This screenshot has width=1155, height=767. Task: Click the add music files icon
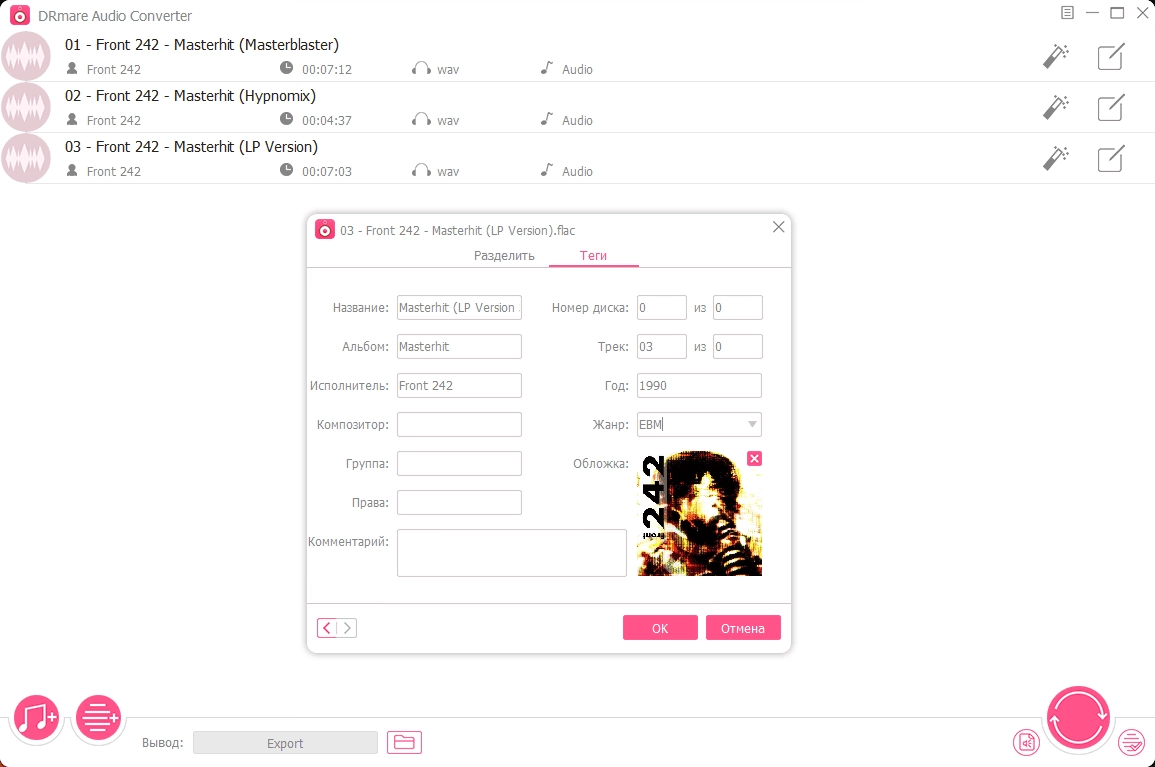pos(36,717)
